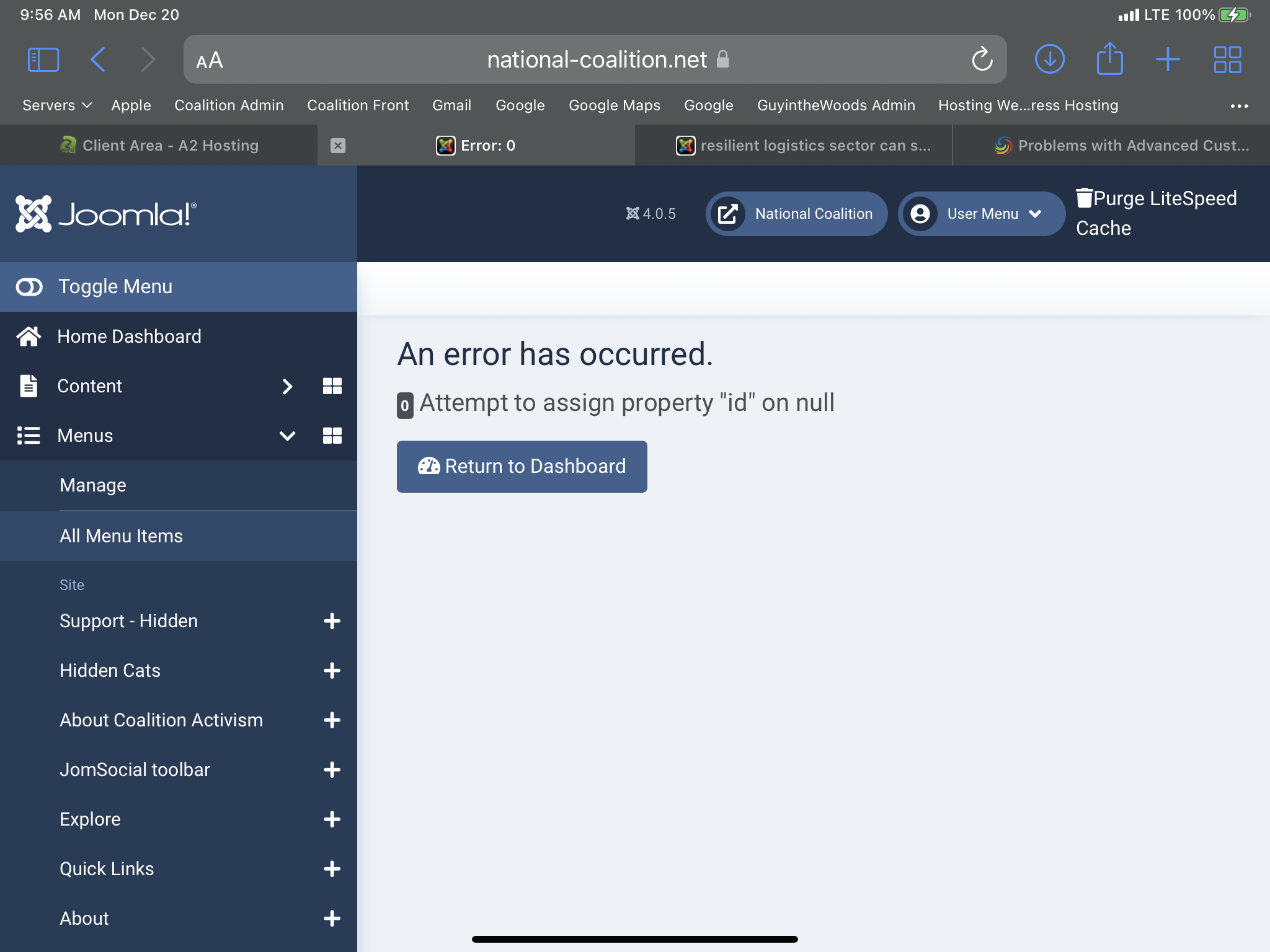Click plus icon beside JomSocial toolbar
Screen dimensions: 1270x952
point(332,770)
